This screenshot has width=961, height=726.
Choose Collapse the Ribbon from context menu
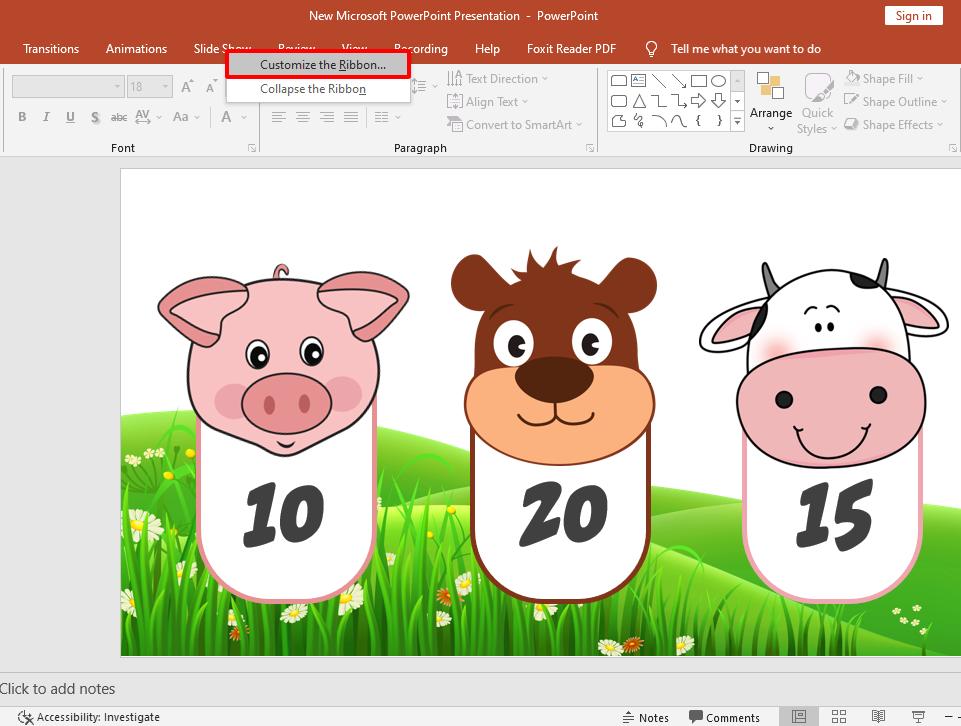click(316, 88)
